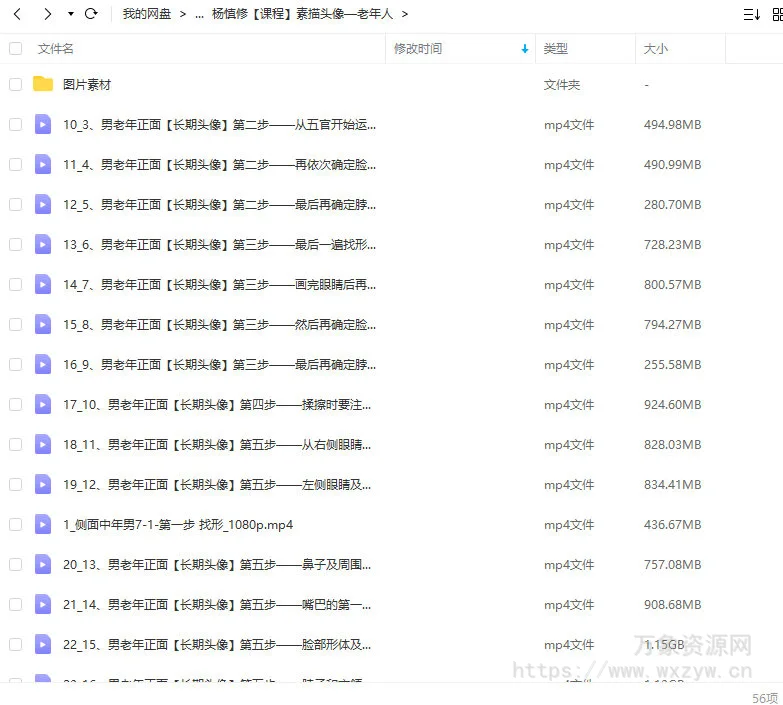The width and height of the screenshot is (783, 705).
Task: Click video icon of file 10_3
Action: [x=43, y=124]
